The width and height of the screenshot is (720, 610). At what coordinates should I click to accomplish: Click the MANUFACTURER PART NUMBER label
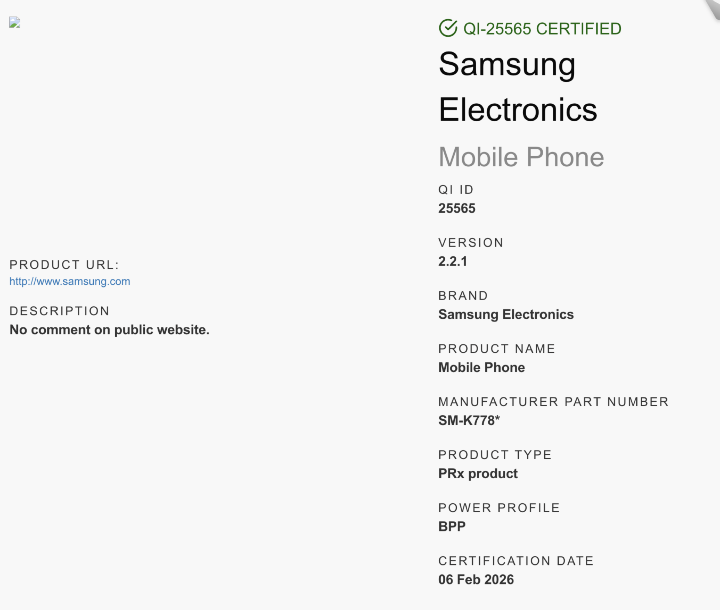553,402
